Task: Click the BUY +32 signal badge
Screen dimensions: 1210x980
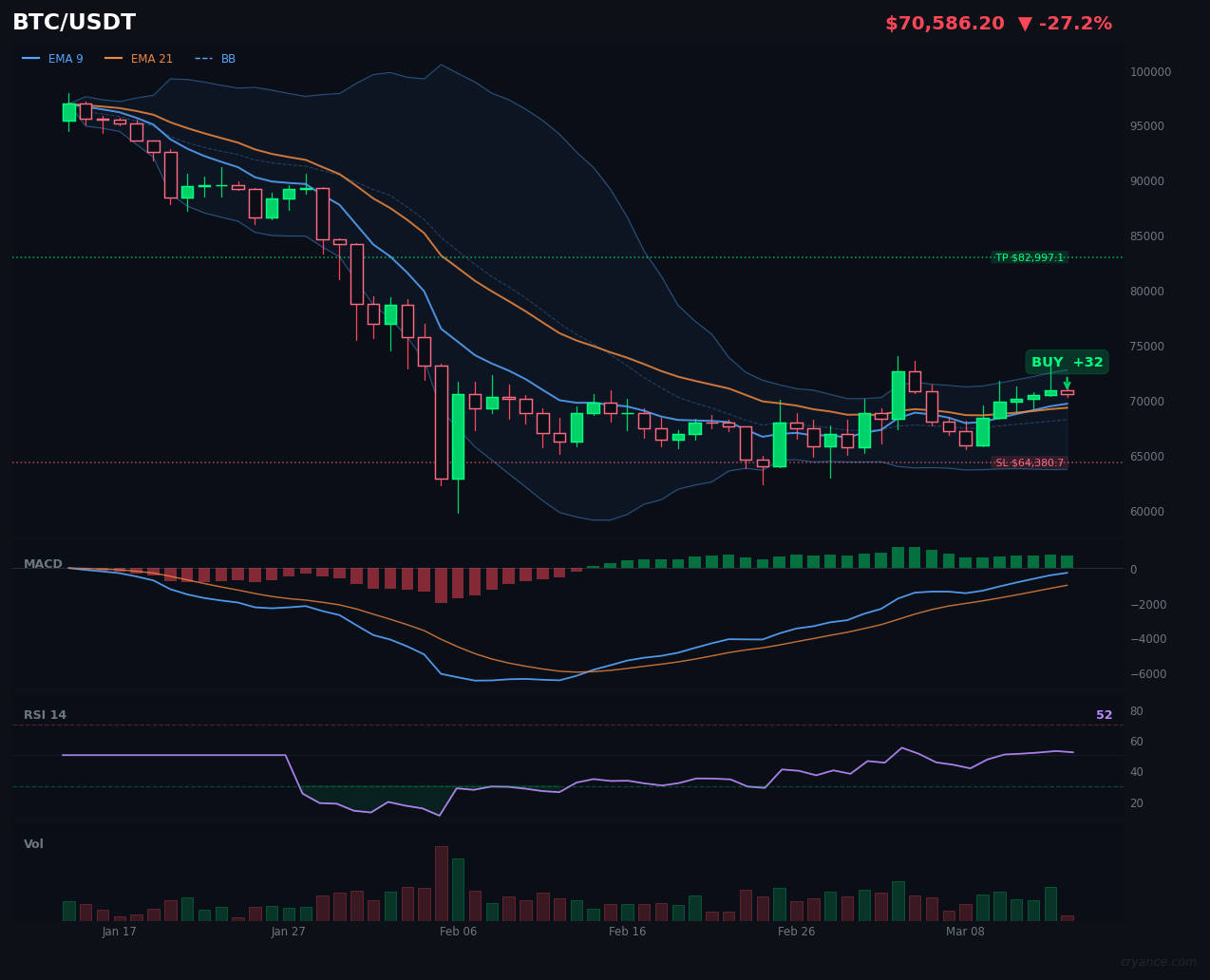Action: [1066, 362]
